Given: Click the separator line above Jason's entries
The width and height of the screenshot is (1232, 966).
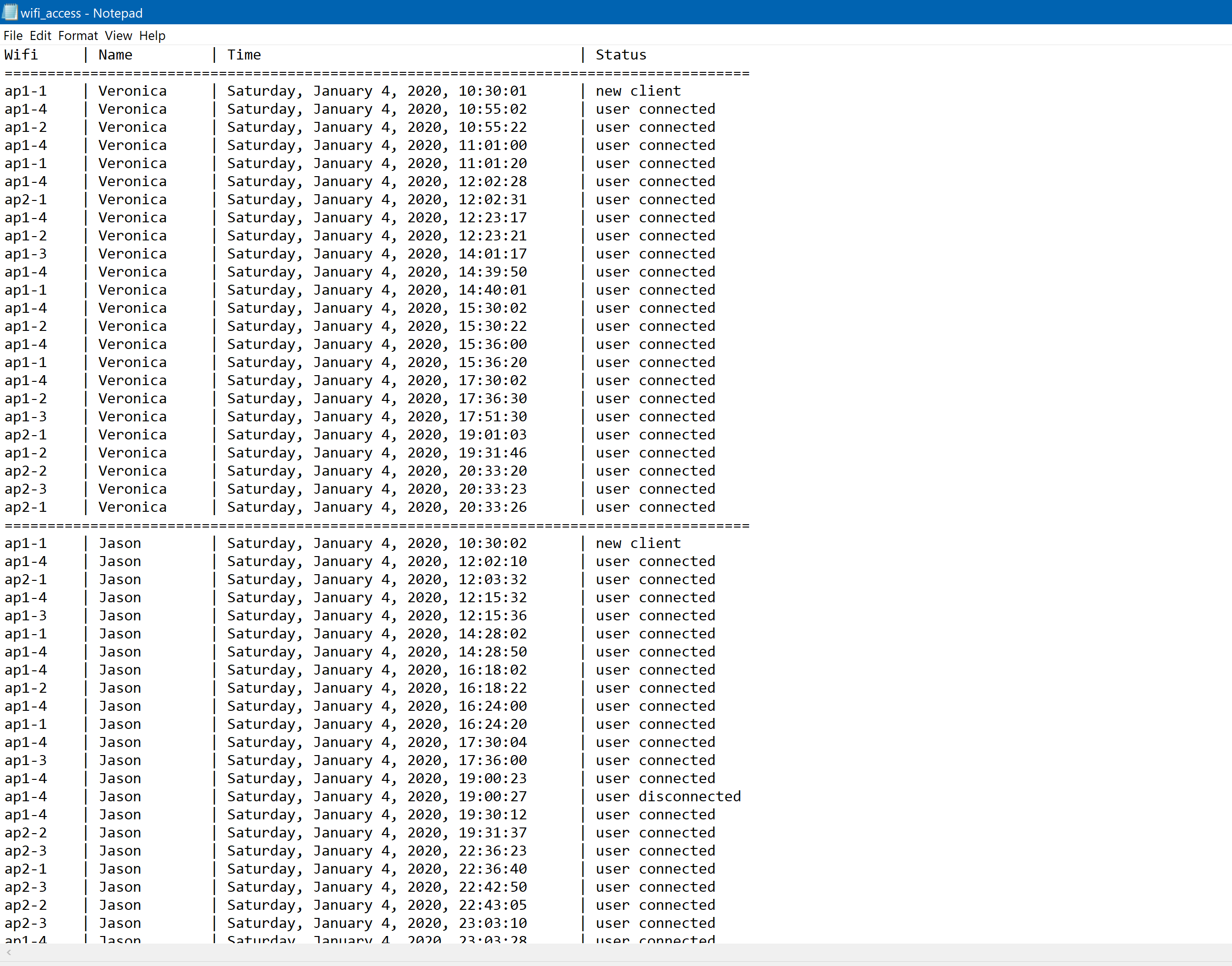Looking at the screenshot, I should (376, 526).
